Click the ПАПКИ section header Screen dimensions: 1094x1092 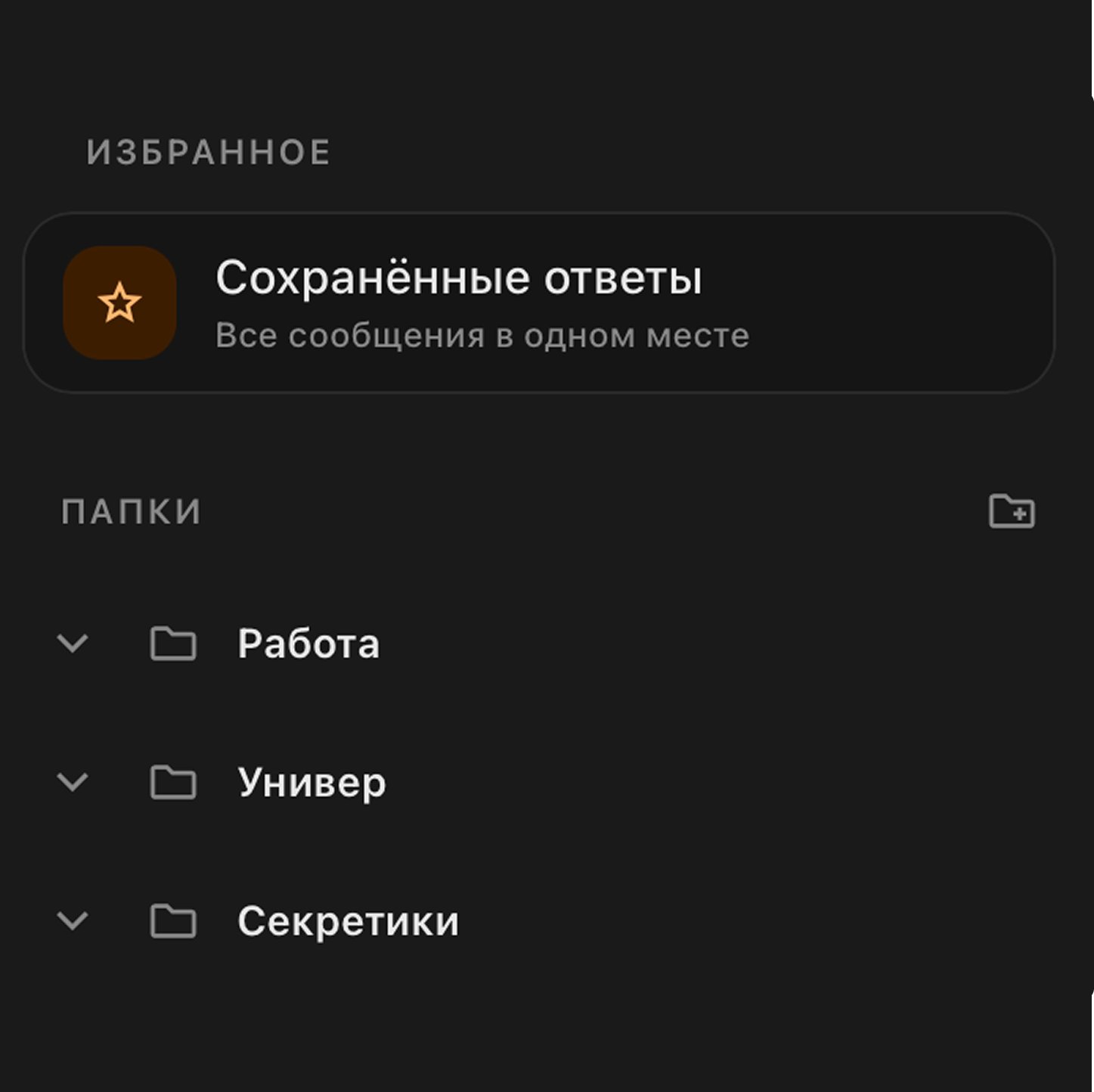point(131,510)
